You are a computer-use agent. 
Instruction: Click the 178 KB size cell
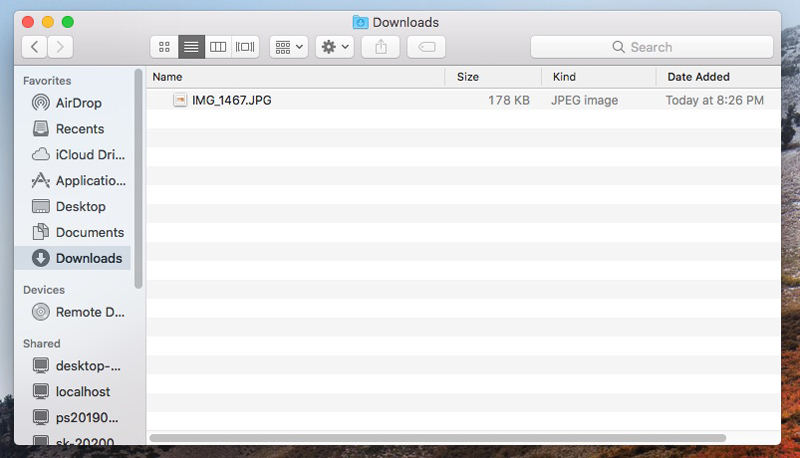pyautogui.click(x=509, y=100)
